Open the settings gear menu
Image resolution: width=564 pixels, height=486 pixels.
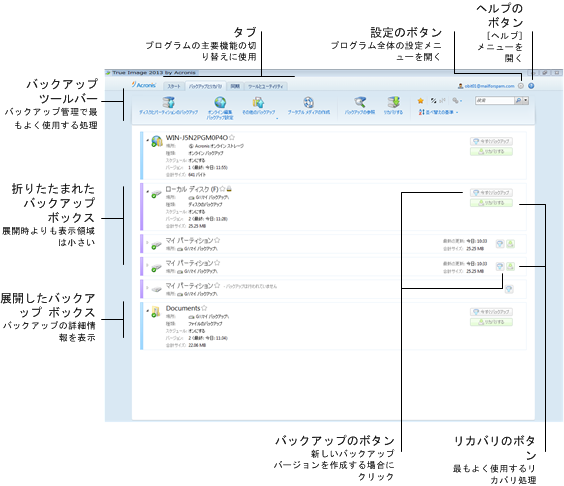521,86
